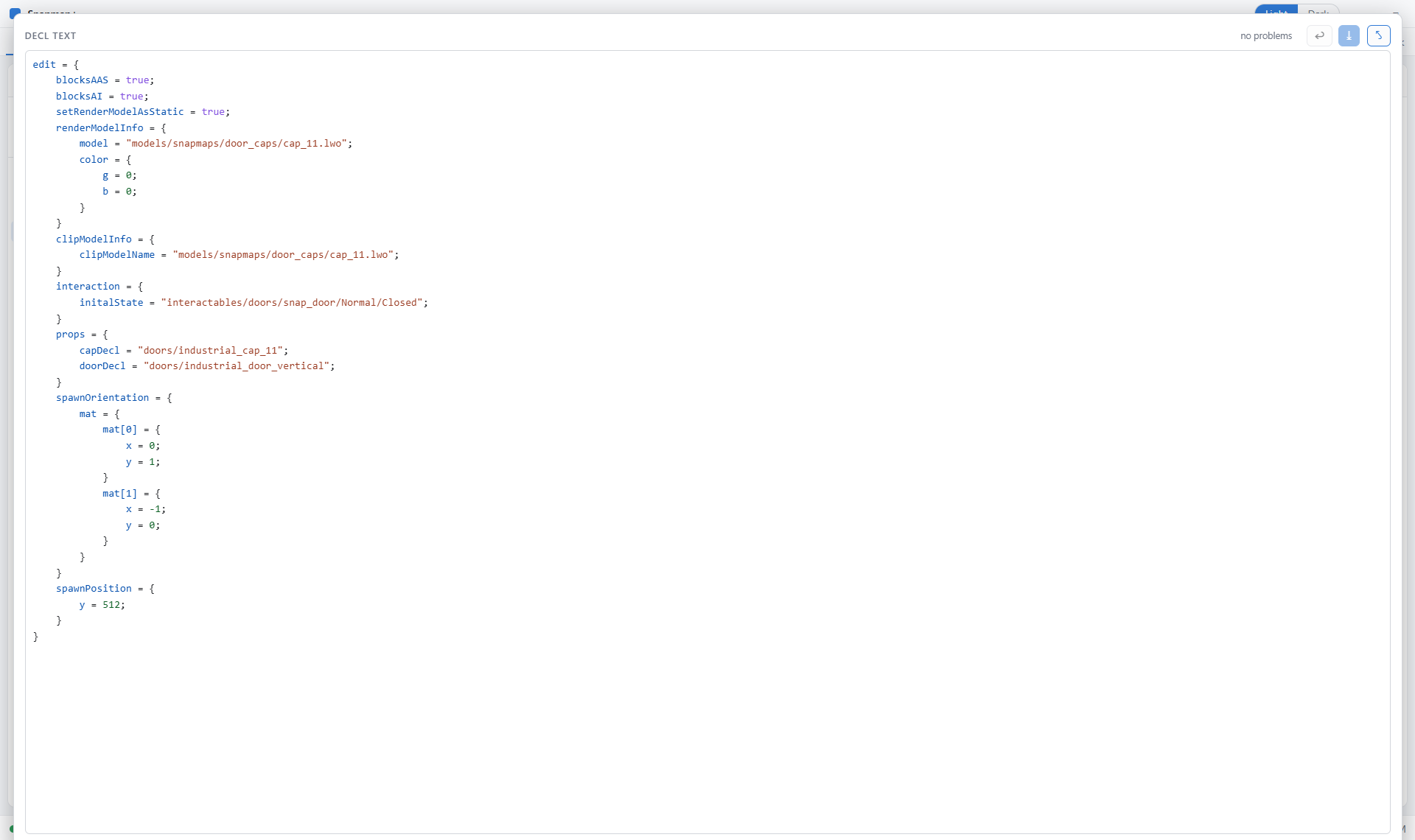The height and width of the screenshot is (840, 1415).
Task: Click the 'no problems' status text
Action: pos(1265,35)
